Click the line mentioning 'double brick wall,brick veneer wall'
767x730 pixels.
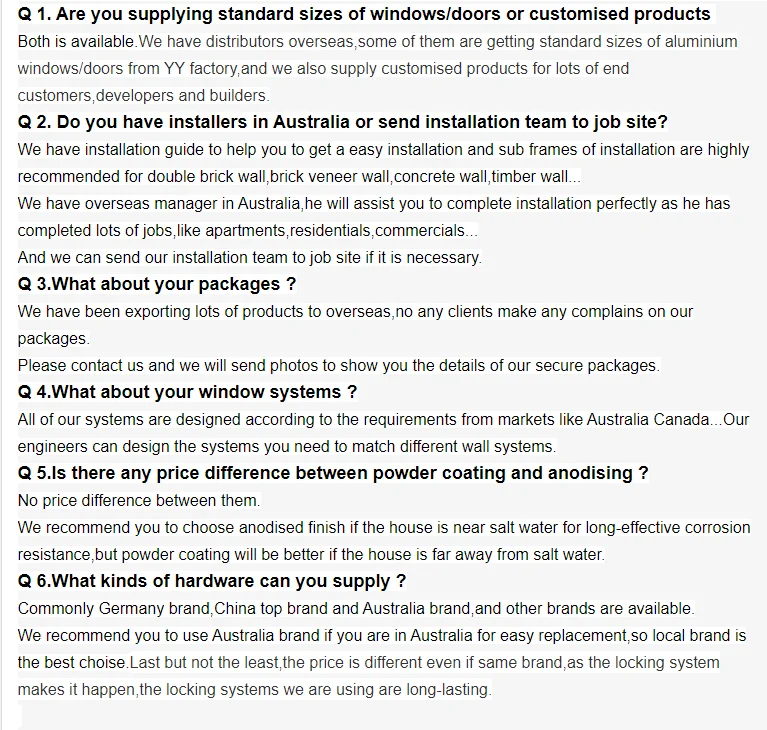[299, 177]
